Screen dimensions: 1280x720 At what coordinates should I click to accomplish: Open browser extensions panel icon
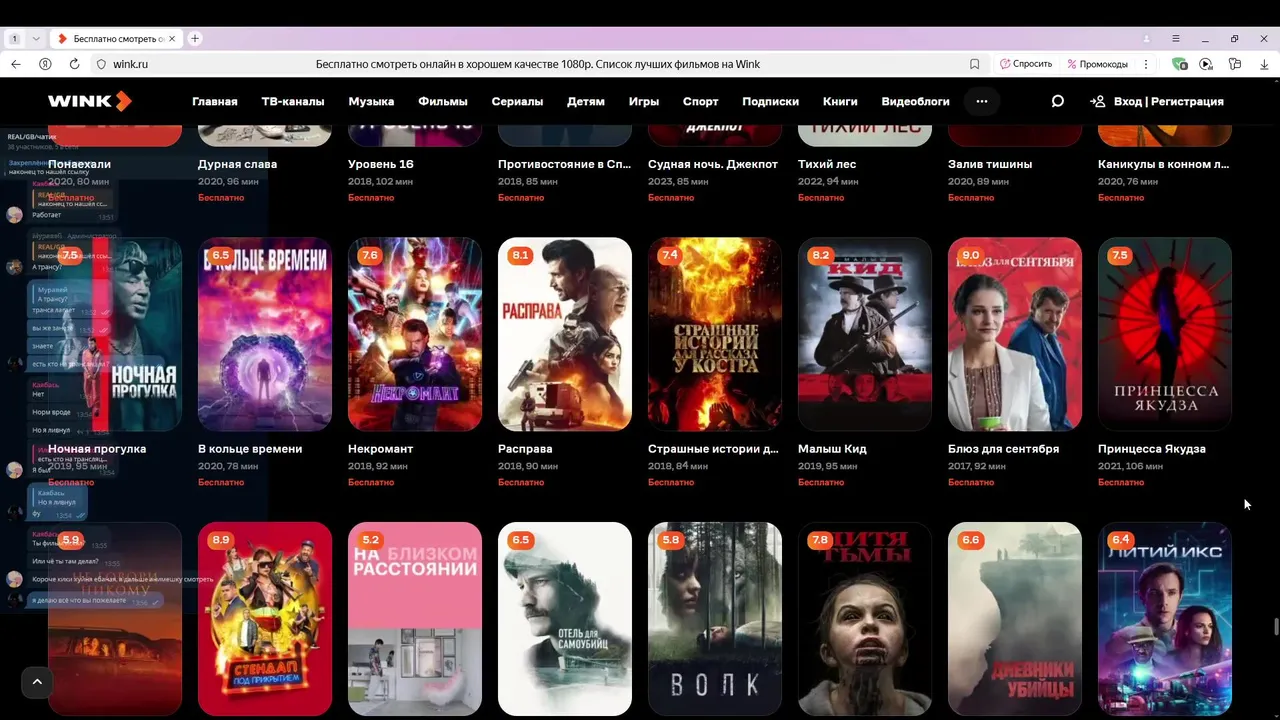tap(1235, 64)
